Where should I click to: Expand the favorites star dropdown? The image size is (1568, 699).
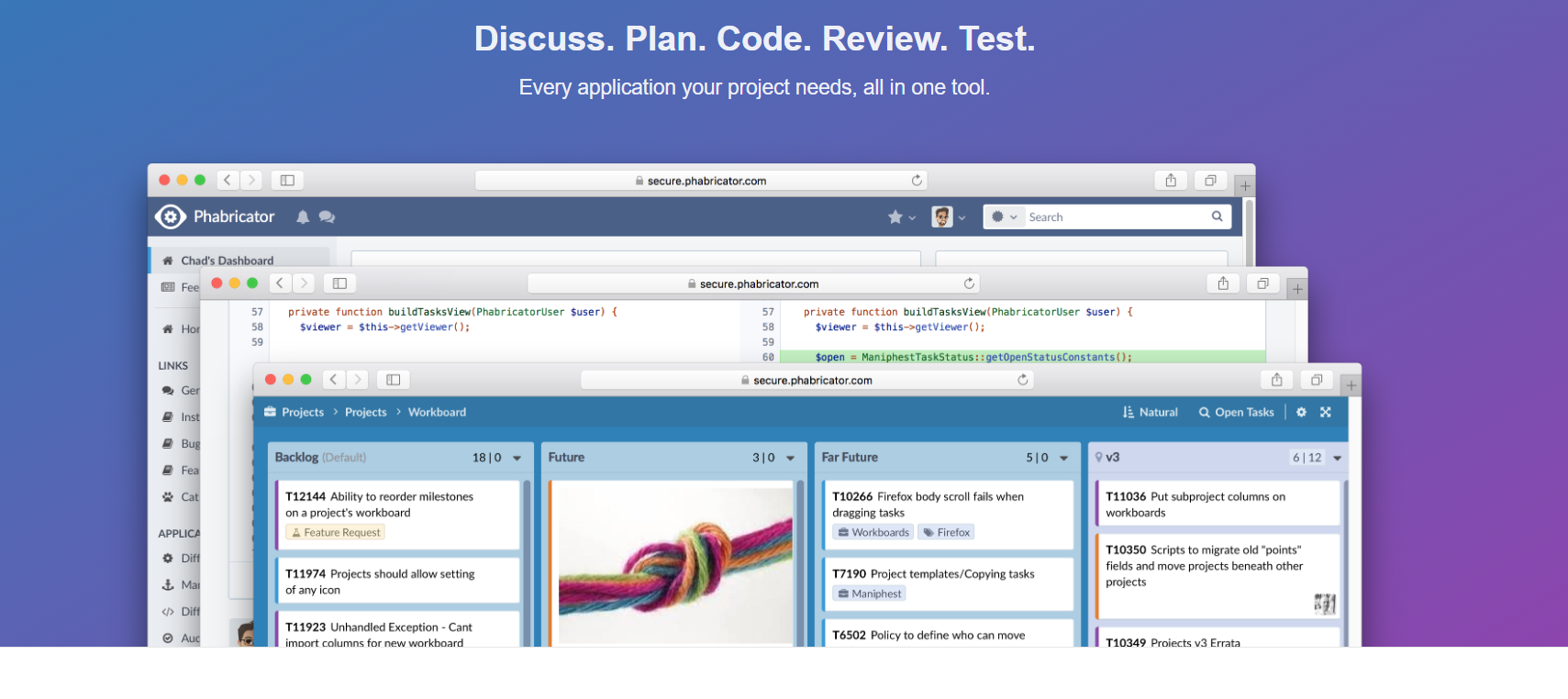coord(901,217)
